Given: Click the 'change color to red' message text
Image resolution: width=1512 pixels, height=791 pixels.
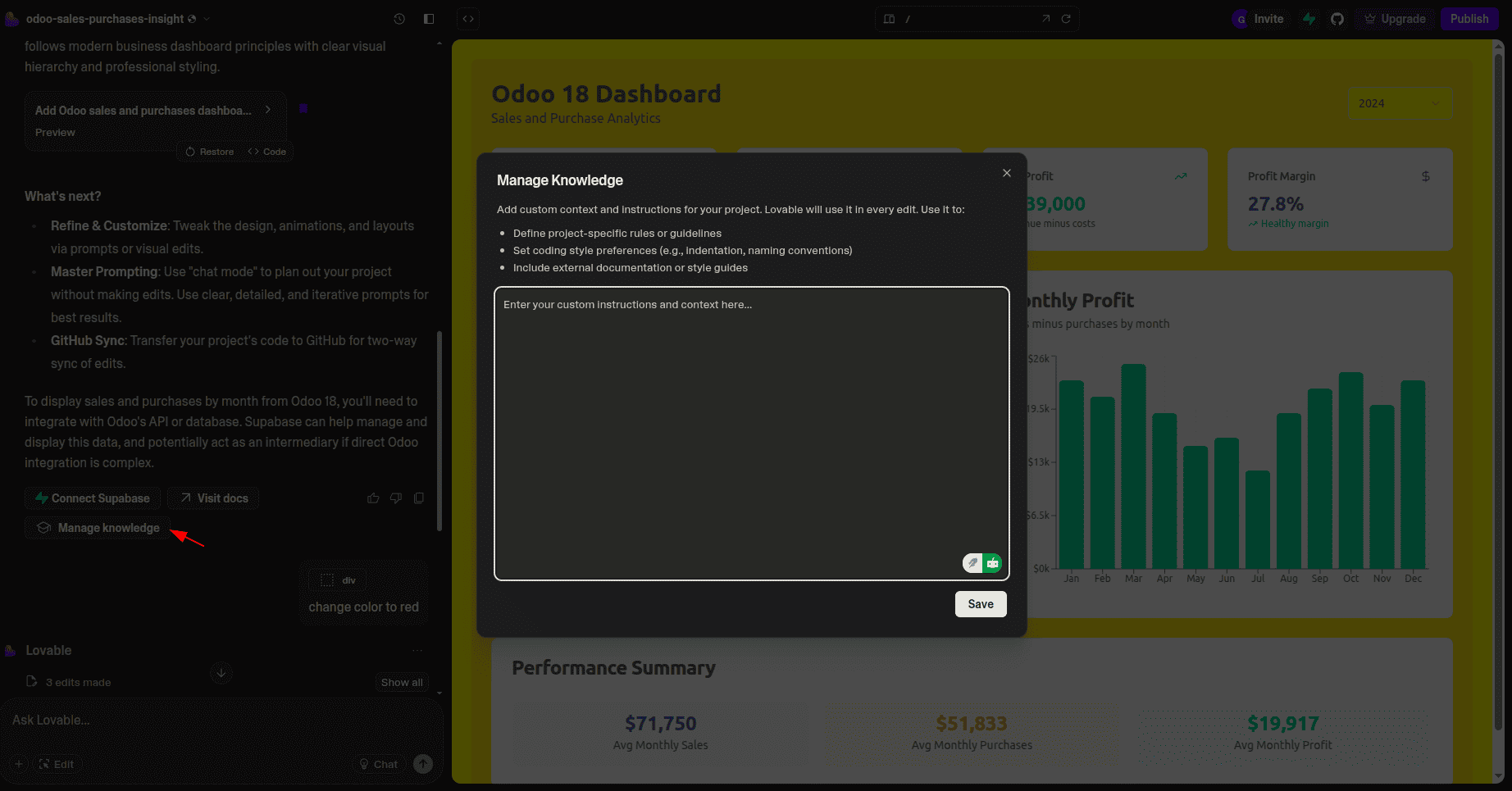Looking at the screenshot, I should [x=363, y=607].
